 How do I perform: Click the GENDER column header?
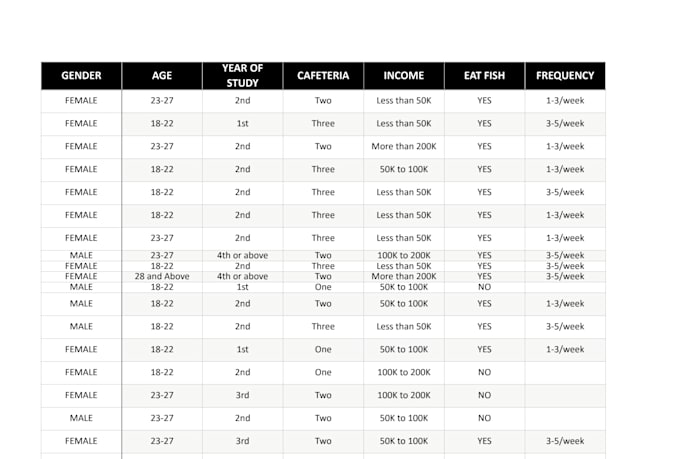[x=81, y=76]
